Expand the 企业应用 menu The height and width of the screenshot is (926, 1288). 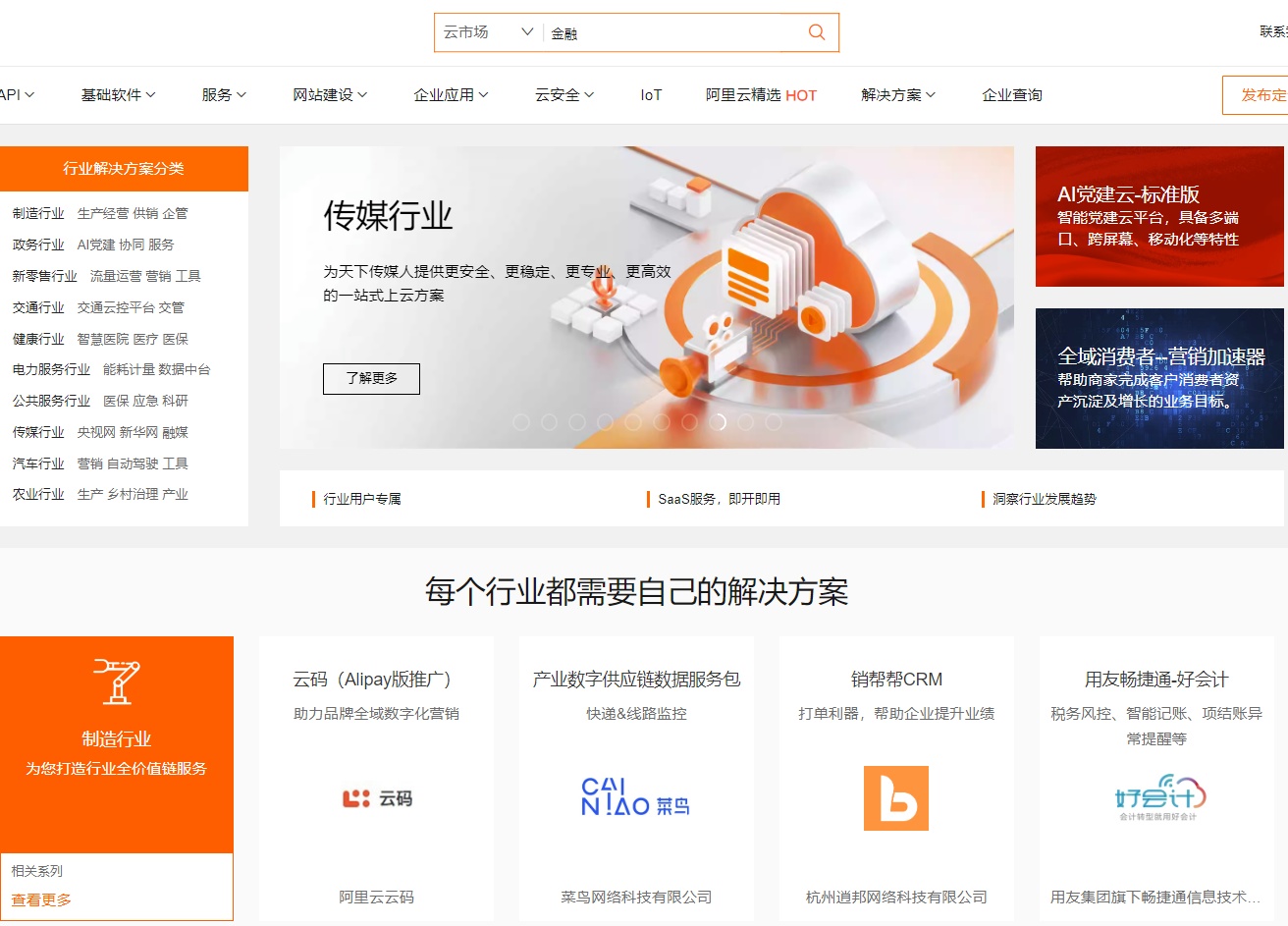point(451,95)
